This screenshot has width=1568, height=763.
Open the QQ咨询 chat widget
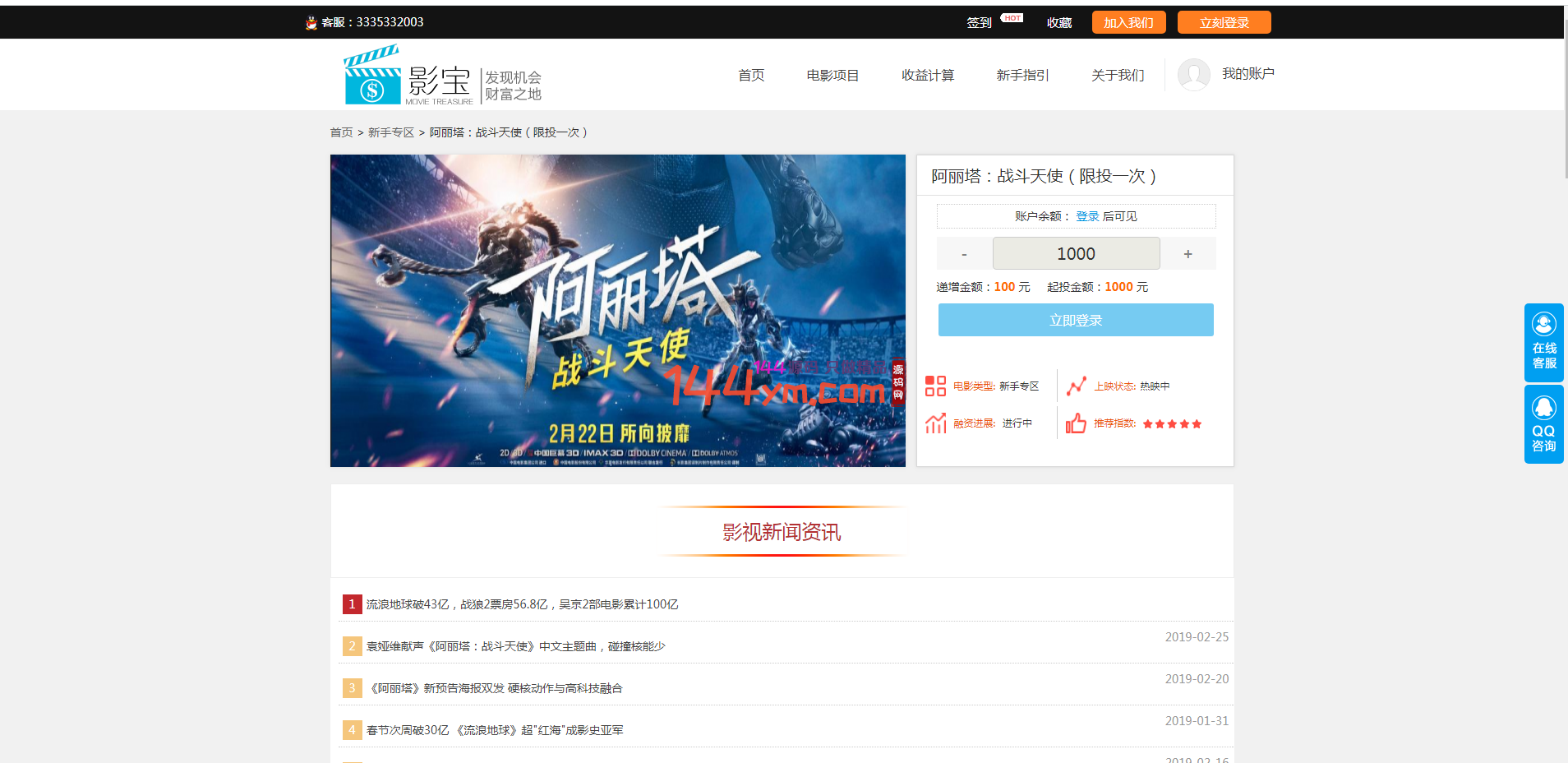tap(1543, 424)
